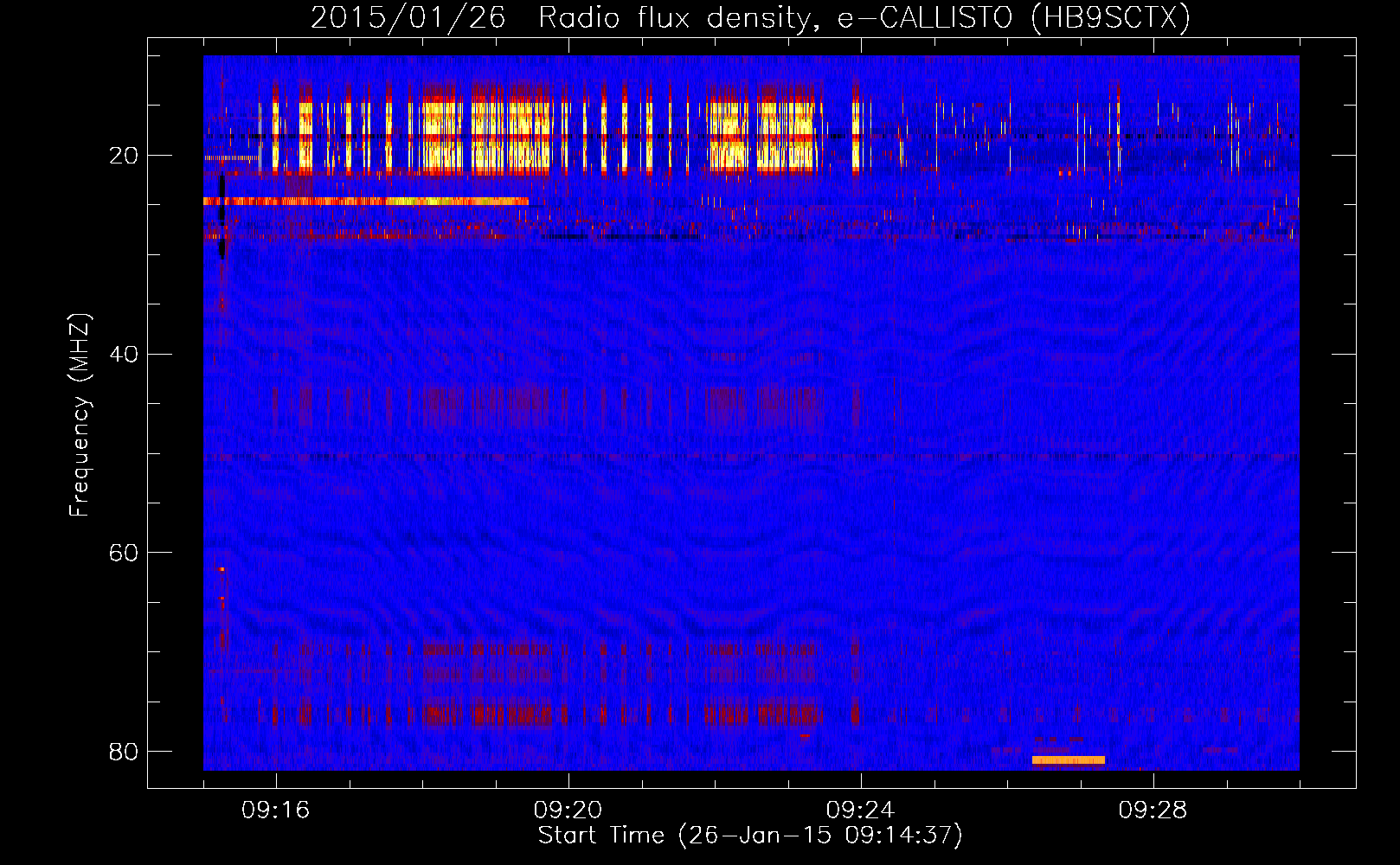
Task: Select the 'Frequency (MHZ)' axis label
Action: coord(79,415)
